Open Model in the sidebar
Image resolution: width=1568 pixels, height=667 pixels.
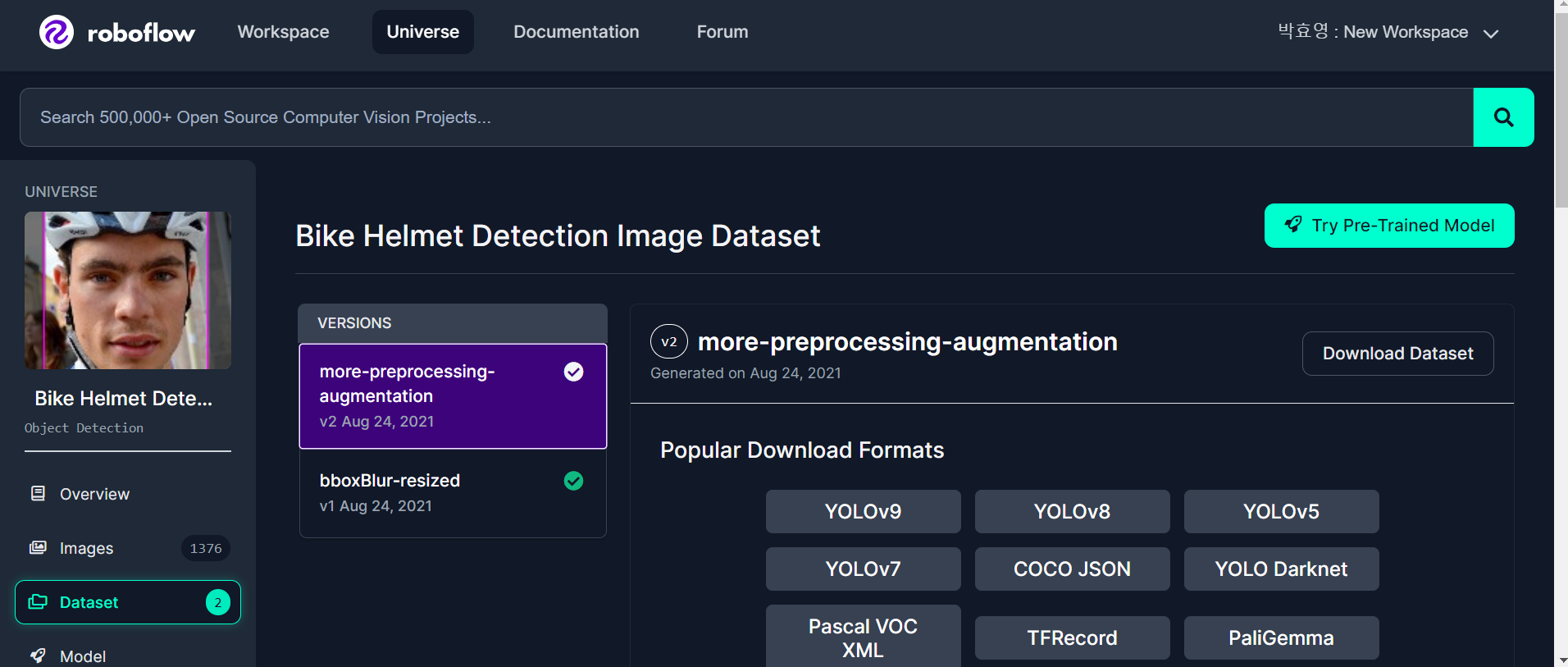[x=128, y=656]
